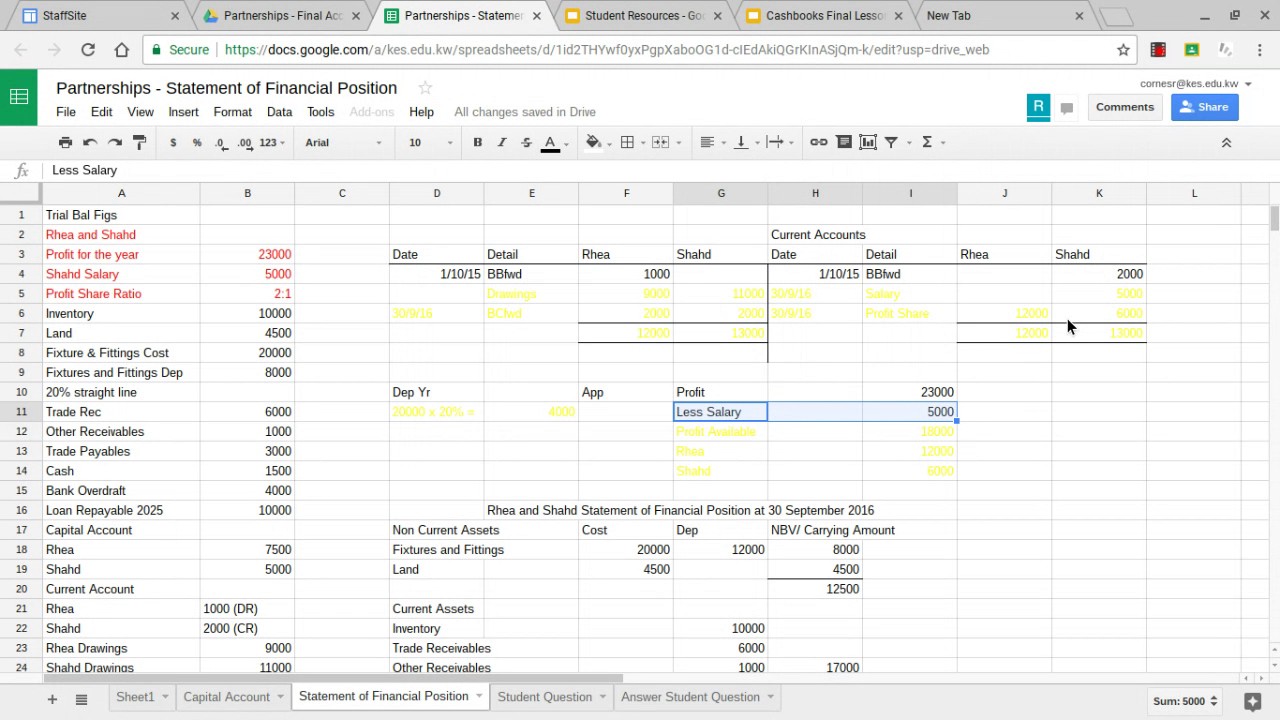Increase decimal places

point(245,143)
